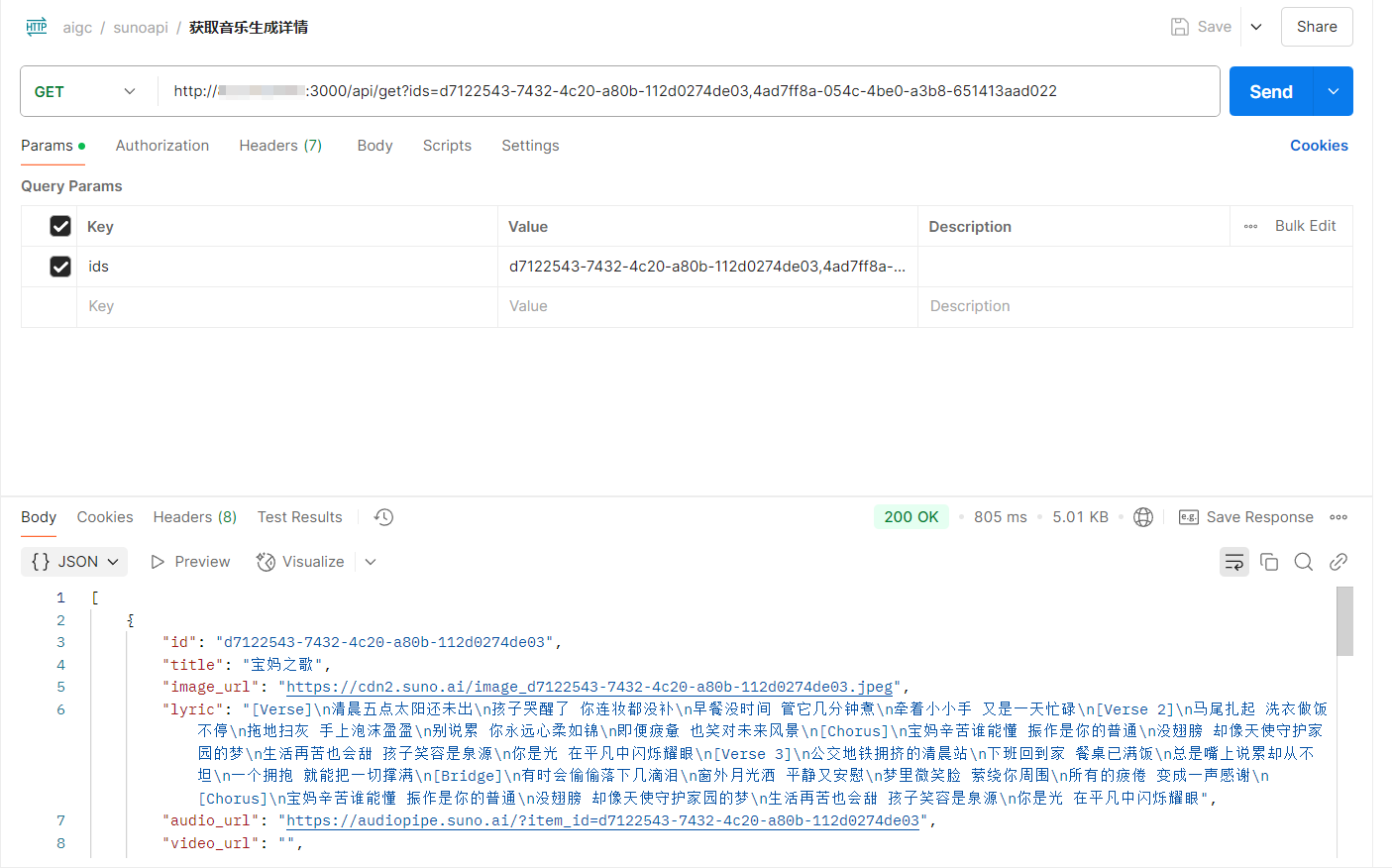Viewport: 1392px width, 868px height.
Task: Click the link icon in response toolbar
Action: [x=1338, y=562]
